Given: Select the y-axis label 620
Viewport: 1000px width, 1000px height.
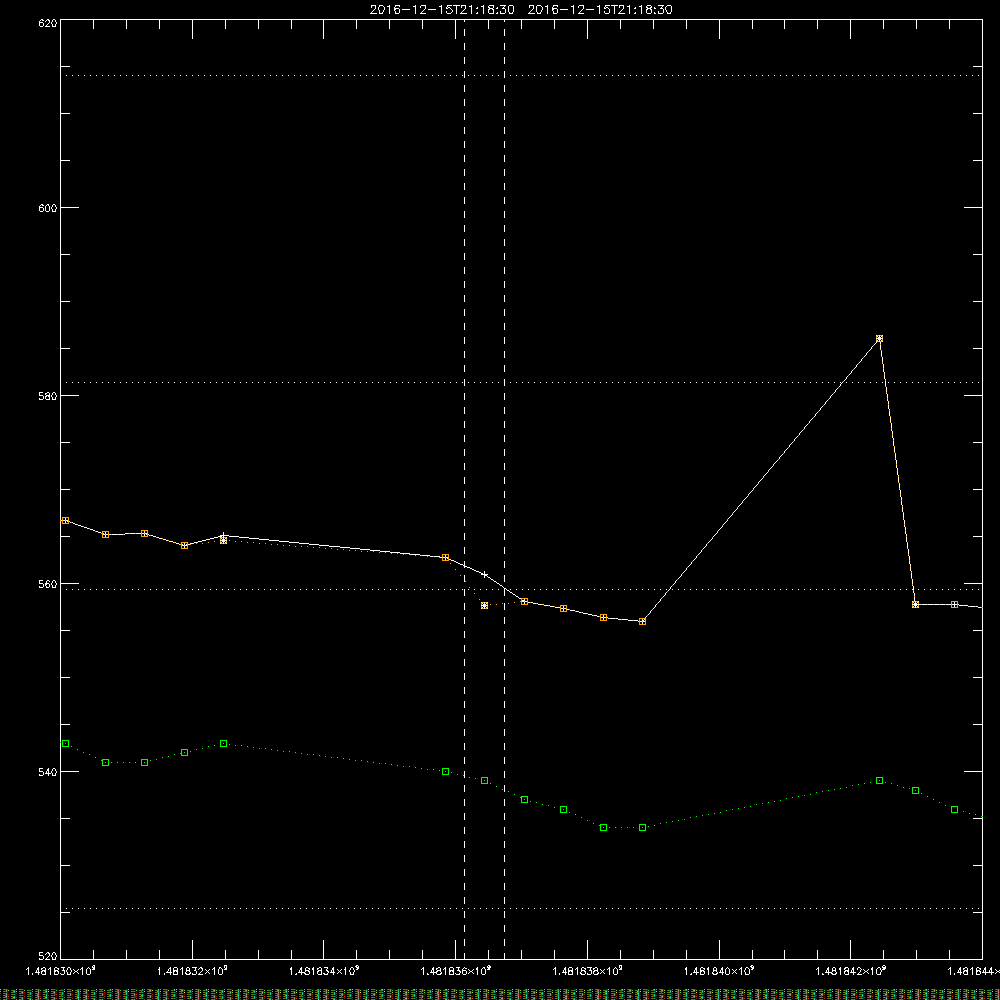Looking at the screenshot, I should pyautogui.click(x=48, y=23).
